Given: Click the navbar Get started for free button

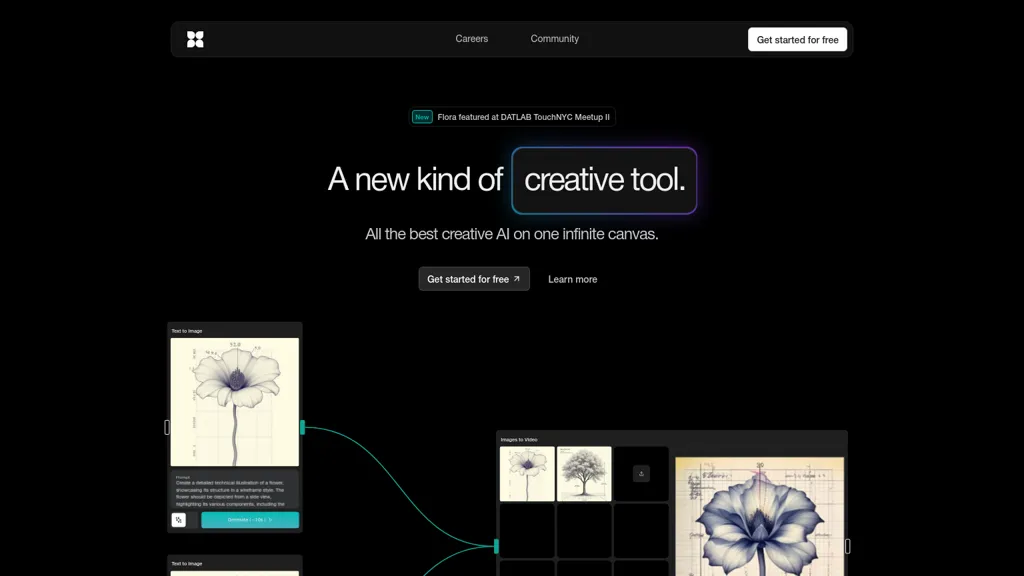Looking at the screenshot, I should click(x=797, y=40).
